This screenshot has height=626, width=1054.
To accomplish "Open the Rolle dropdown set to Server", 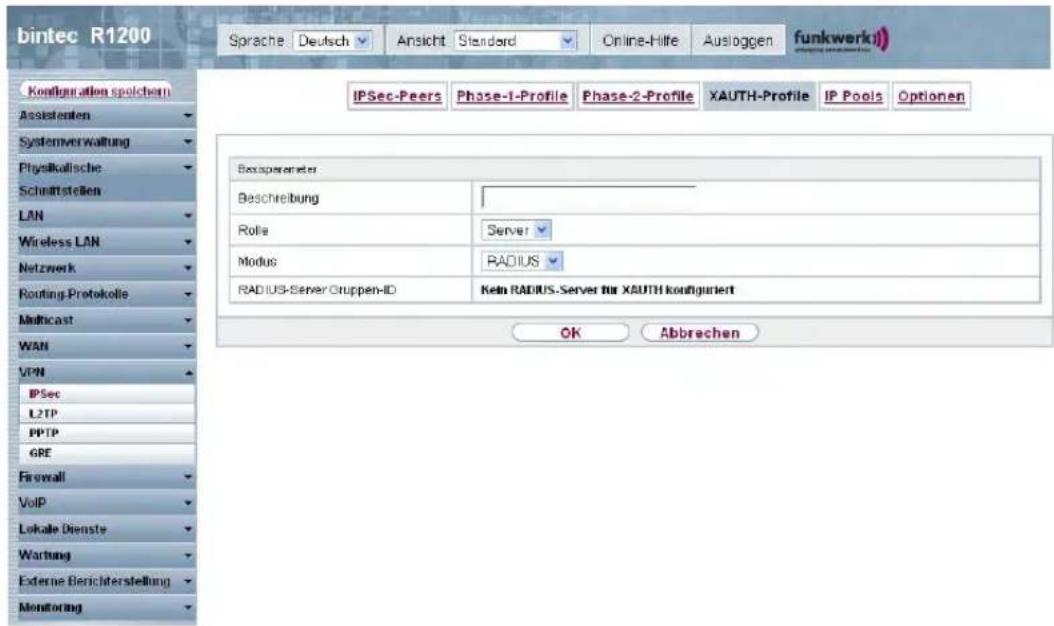I will [516, 230].
